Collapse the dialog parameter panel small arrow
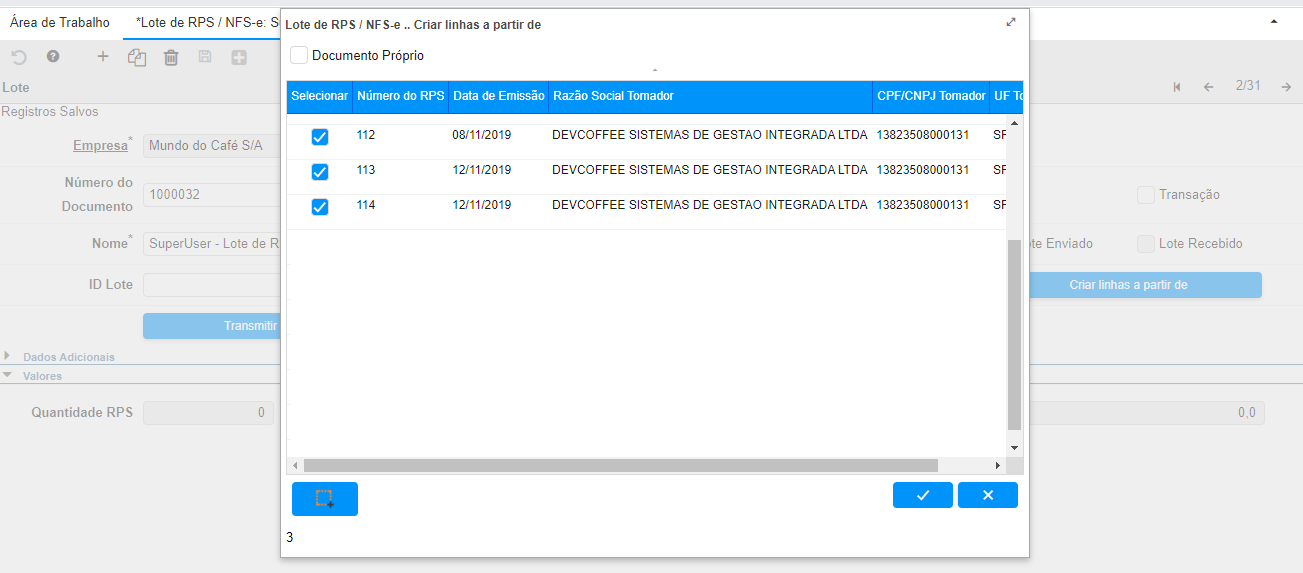The width and height of the screenshot is (1303, 573). click(655, 71)
